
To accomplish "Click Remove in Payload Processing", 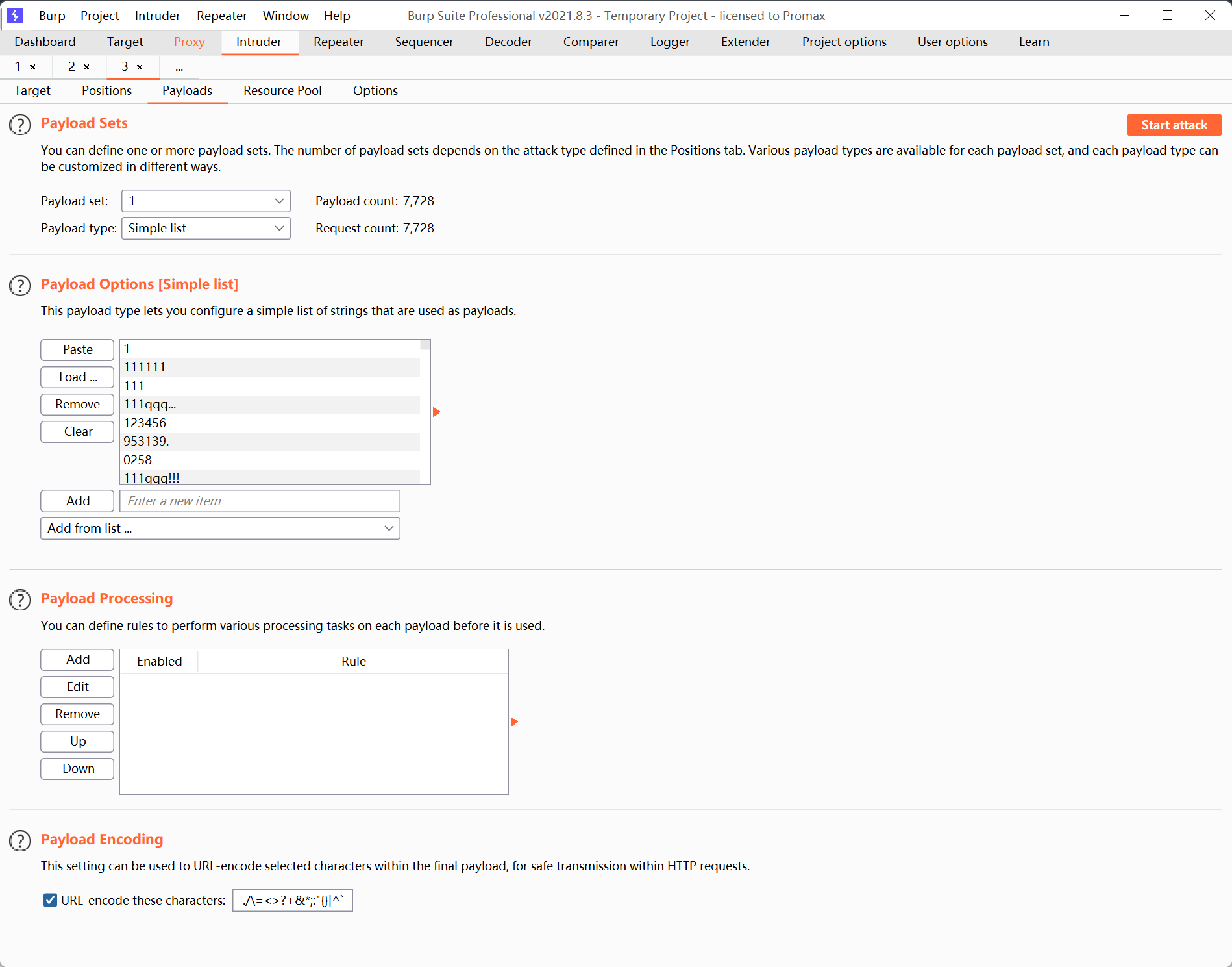I will tap(77, 714).
